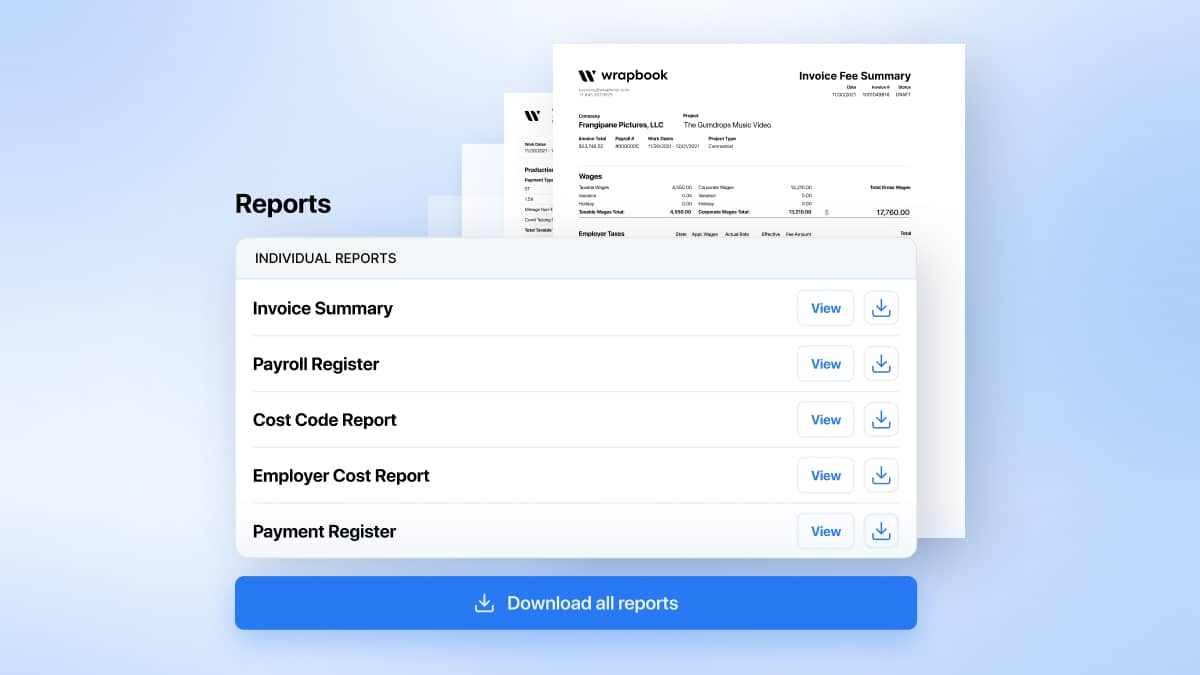Click the Reports heading
This screenshot has width=1200, height=675.
(x=283, y=203)
